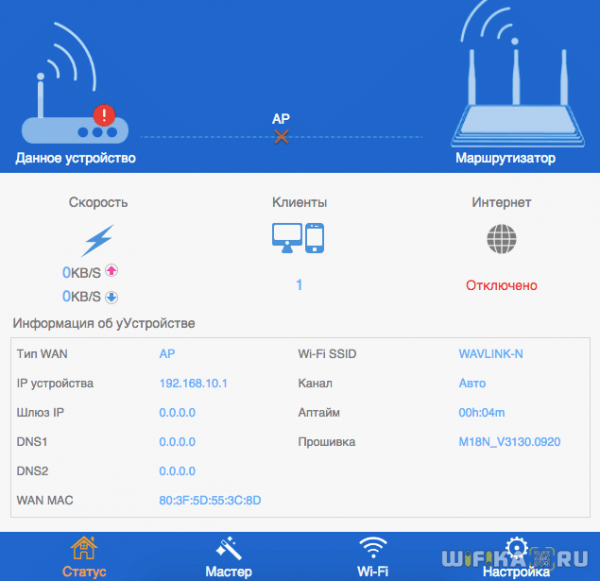This screenshot has height=581, width=600.
Task: Click the 'Тип WAN' label
Action: tap(42, 354)
